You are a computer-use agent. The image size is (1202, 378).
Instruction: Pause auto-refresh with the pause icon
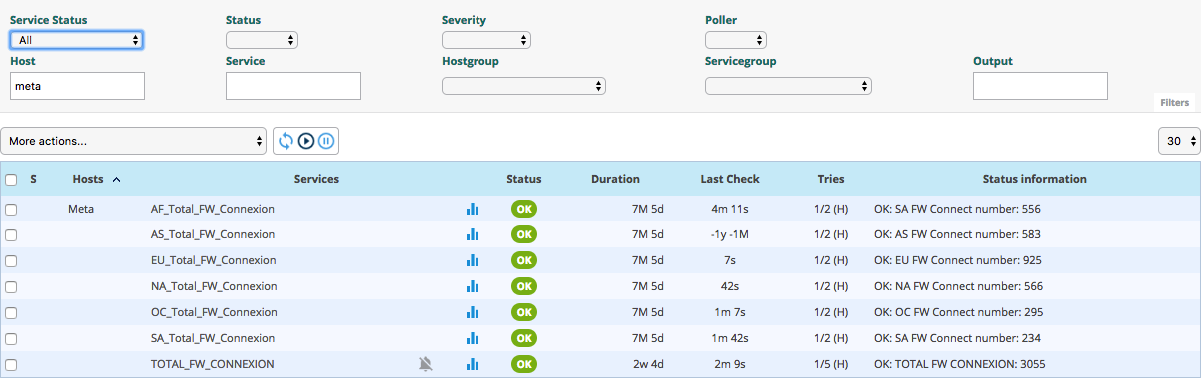(326, 141)
